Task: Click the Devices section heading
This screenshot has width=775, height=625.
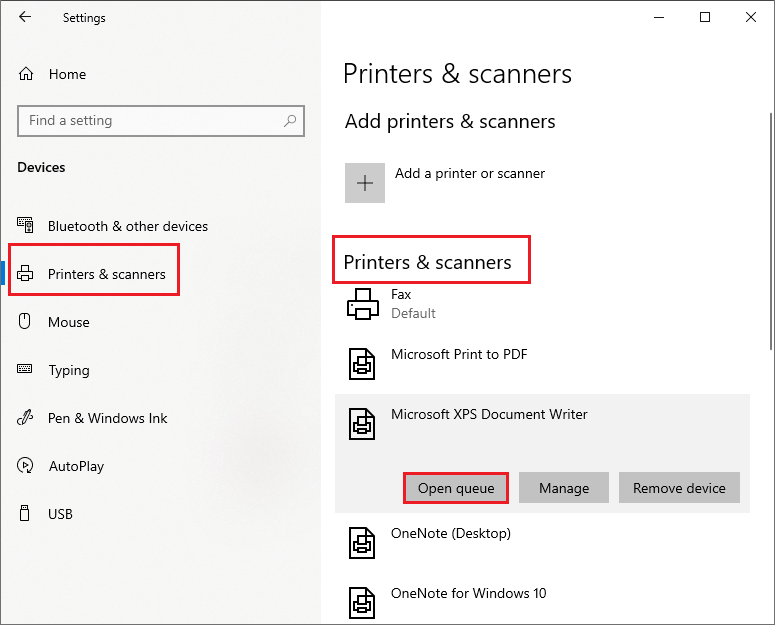Action: point(41,167)
